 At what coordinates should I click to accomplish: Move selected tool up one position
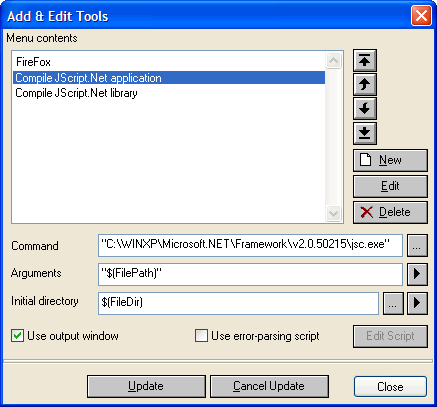365,84
